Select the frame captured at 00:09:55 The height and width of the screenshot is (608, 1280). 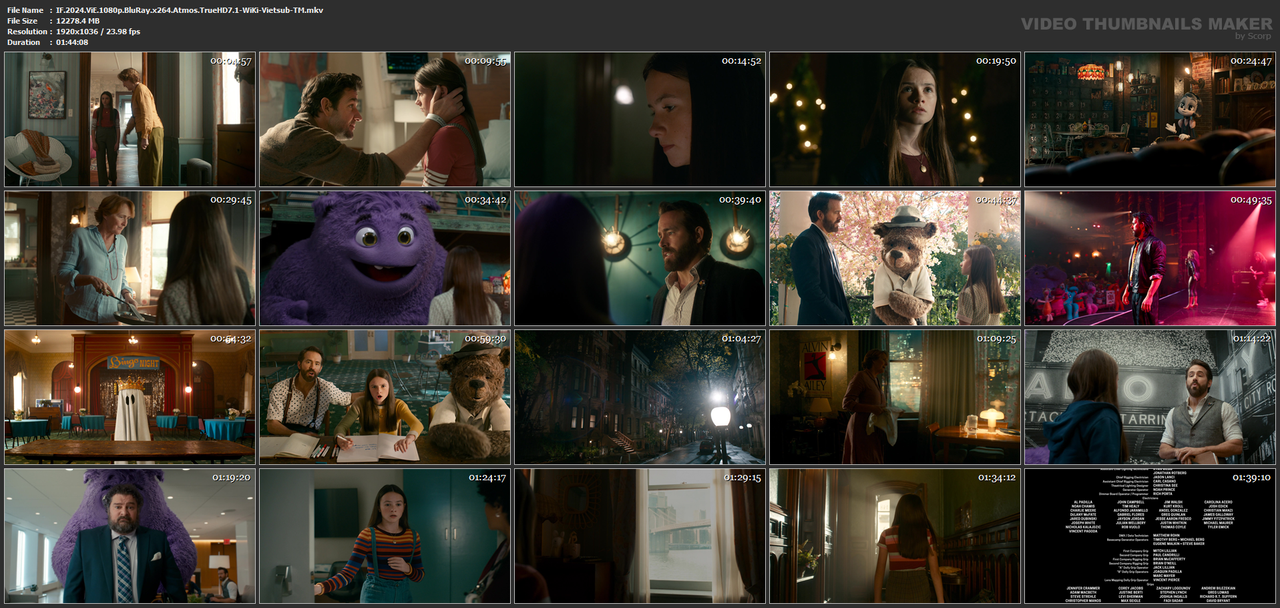pyautogui.click(x=385, y=119)
